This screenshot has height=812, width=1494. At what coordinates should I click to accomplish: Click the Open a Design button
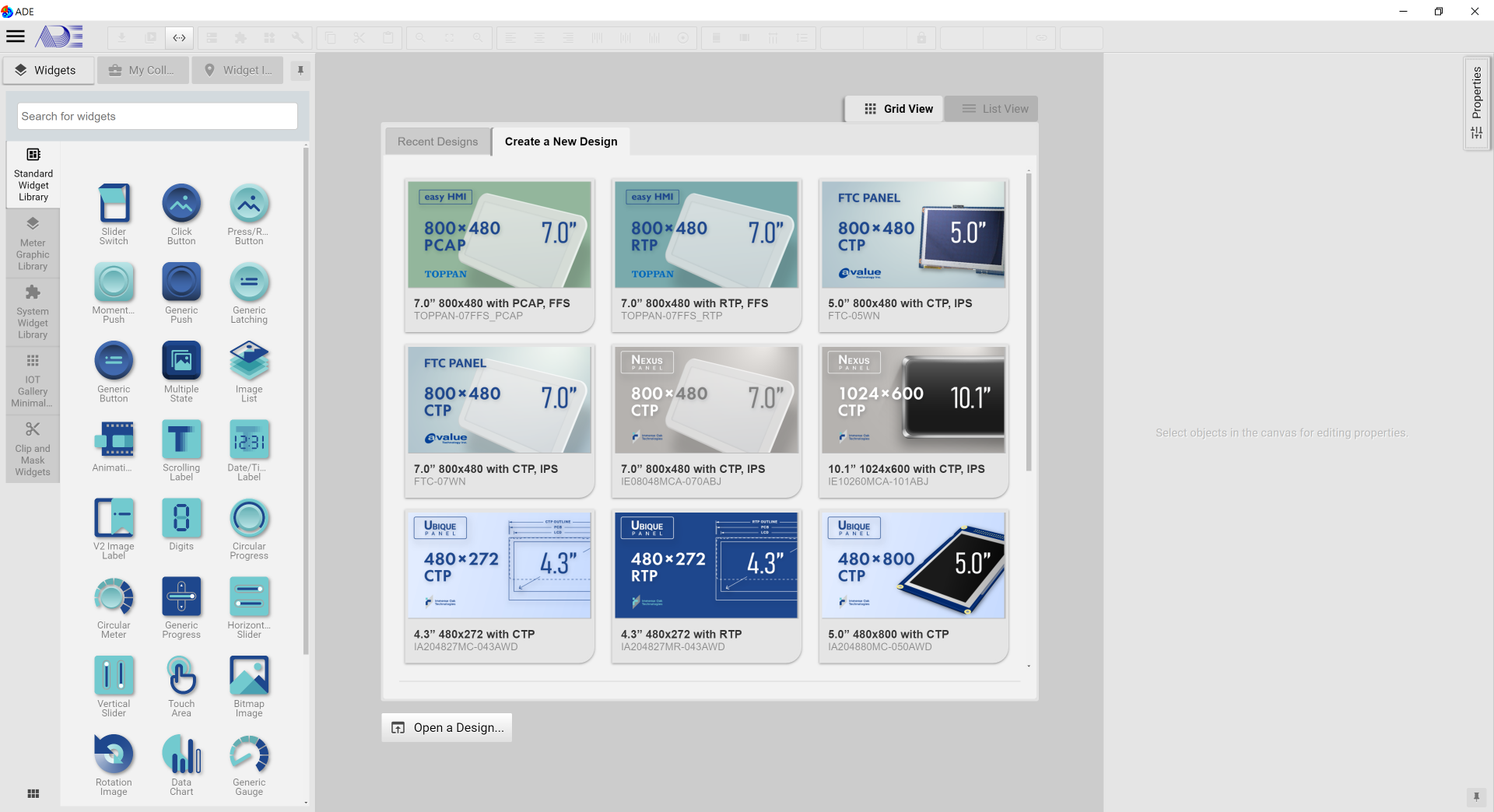tap(447, 727)
